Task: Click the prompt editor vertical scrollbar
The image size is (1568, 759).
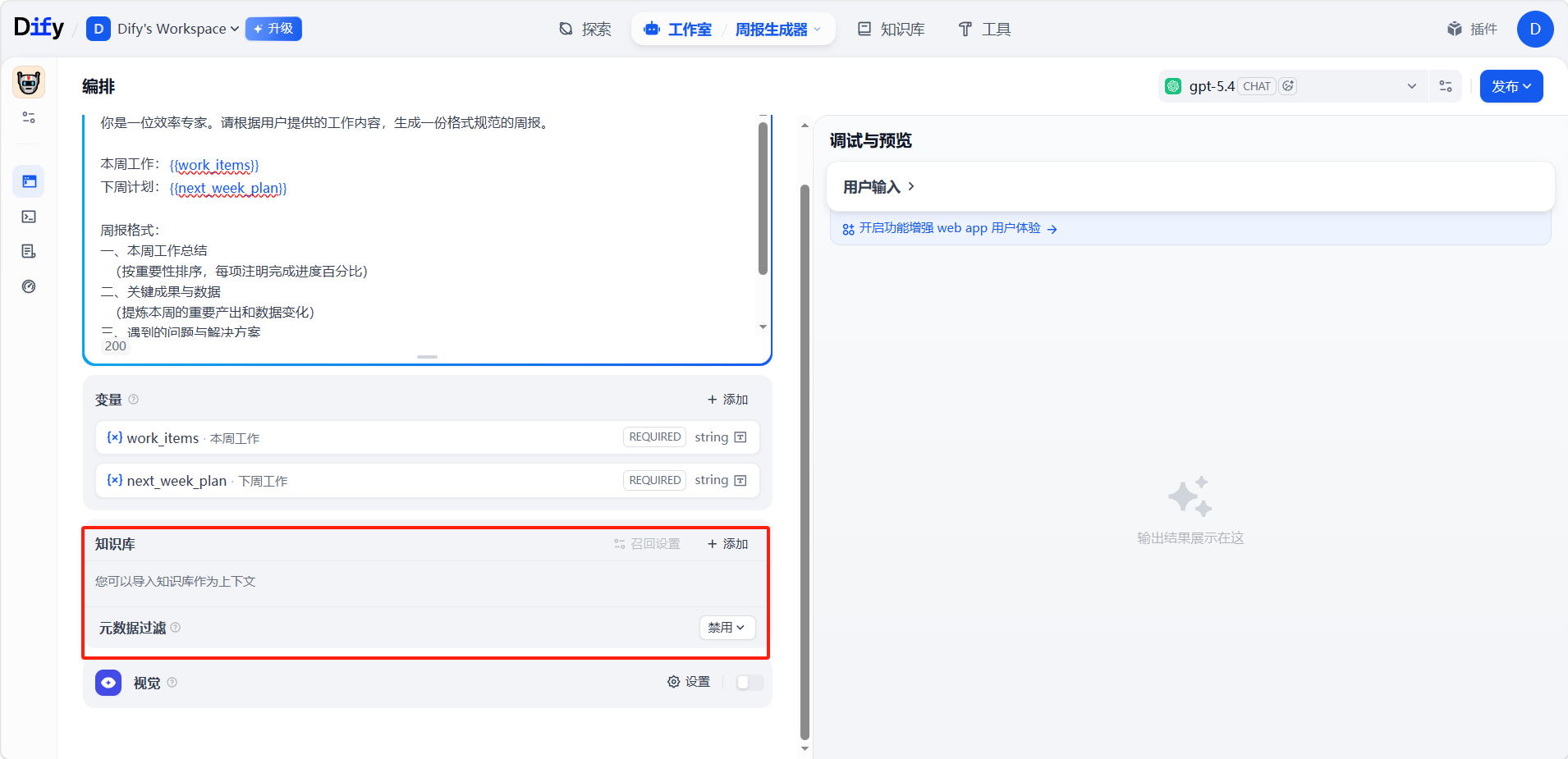Action: point(763,197)
